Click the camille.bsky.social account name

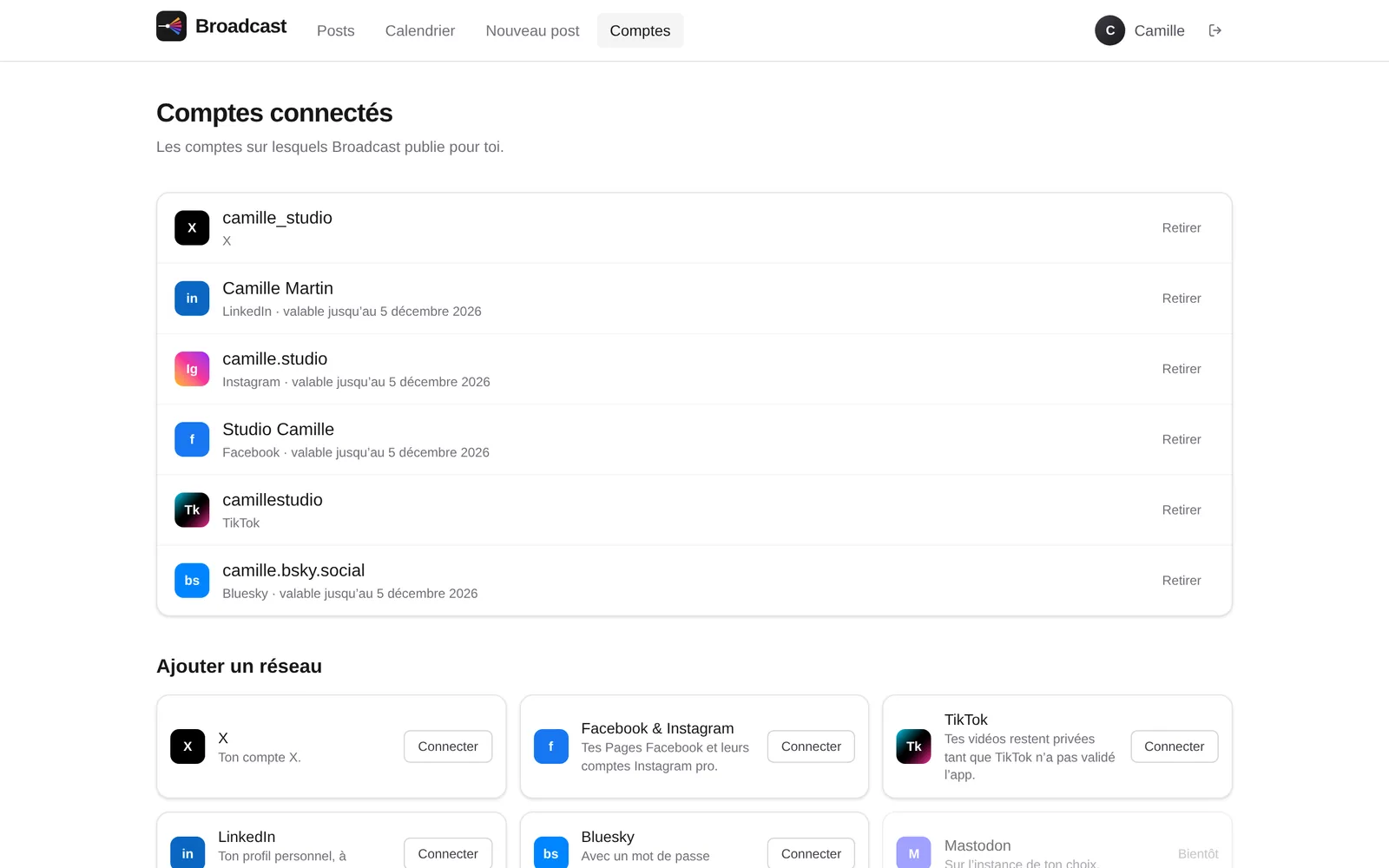click(293, 570)
